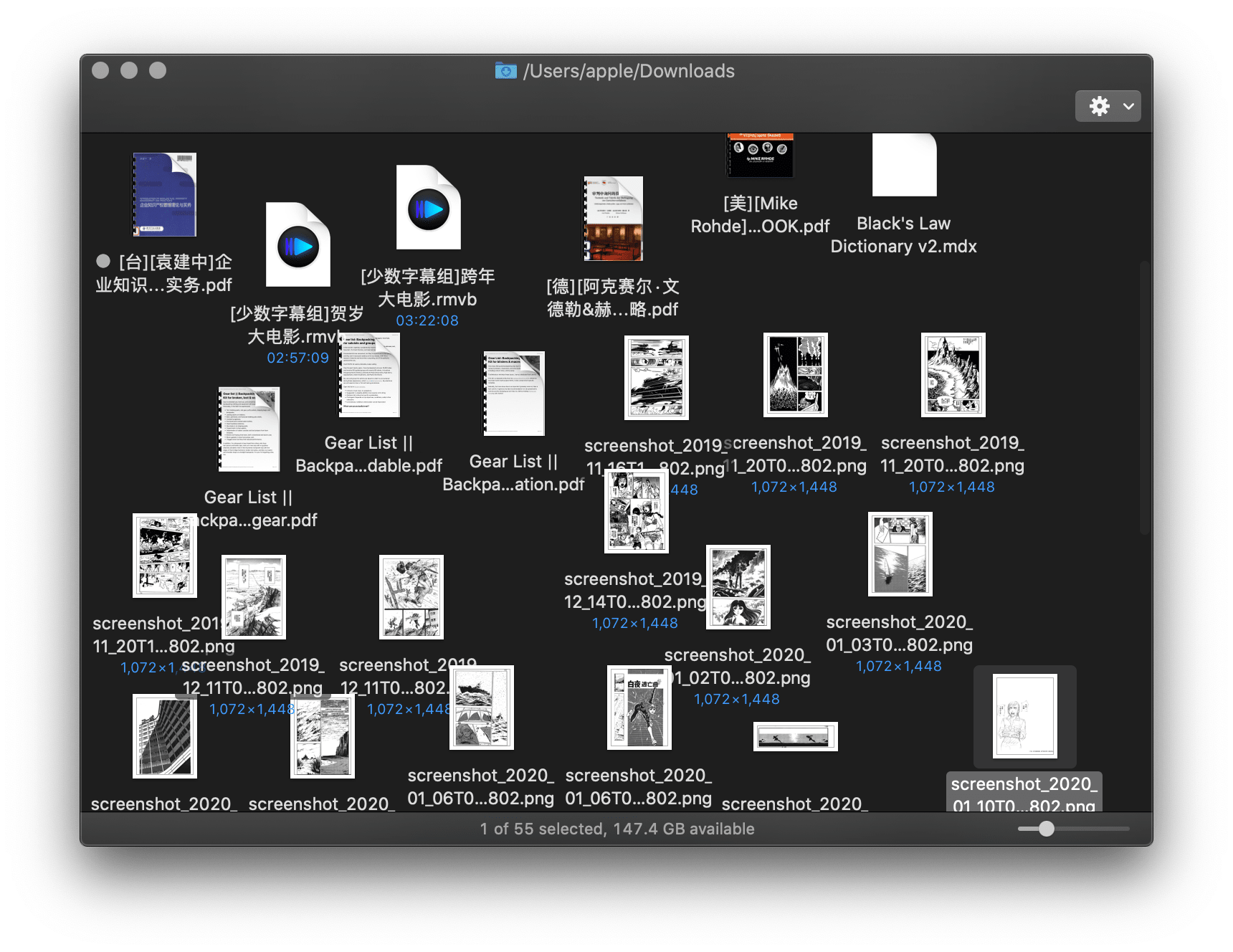Select the Black's Law Dictionary v2.mdx file icon

[x=904, y=165]
